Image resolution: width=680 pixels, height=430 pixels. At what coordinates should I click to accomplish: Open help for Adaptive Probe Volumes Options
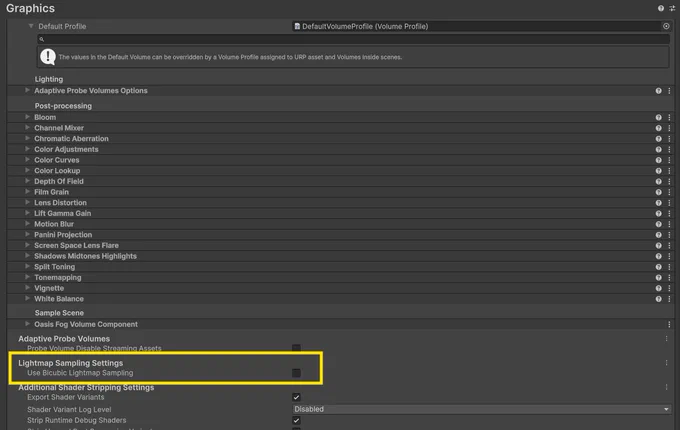pyautogui.click(x=658, y=91)
